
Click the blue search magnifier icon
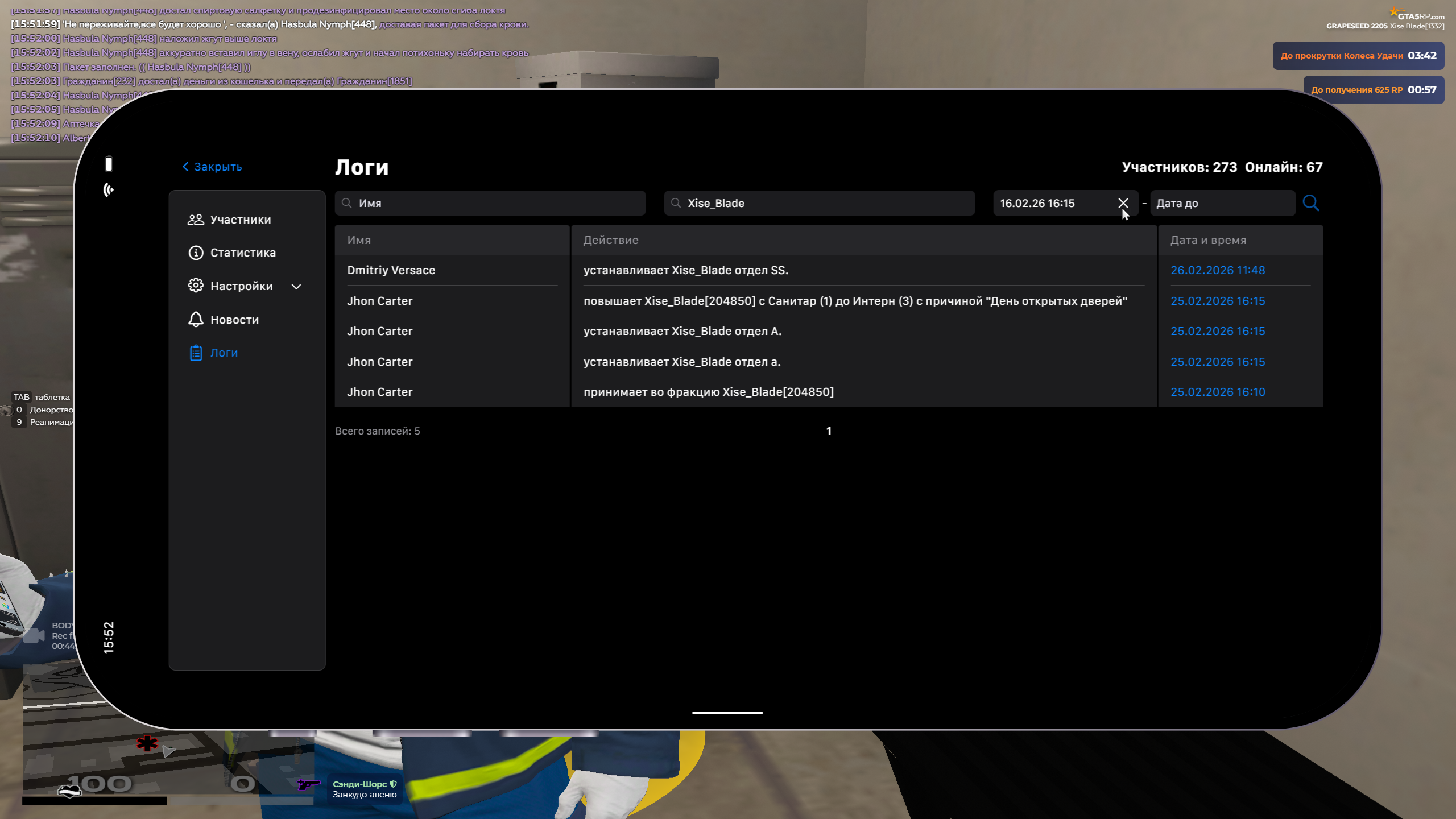[1310, 203]
